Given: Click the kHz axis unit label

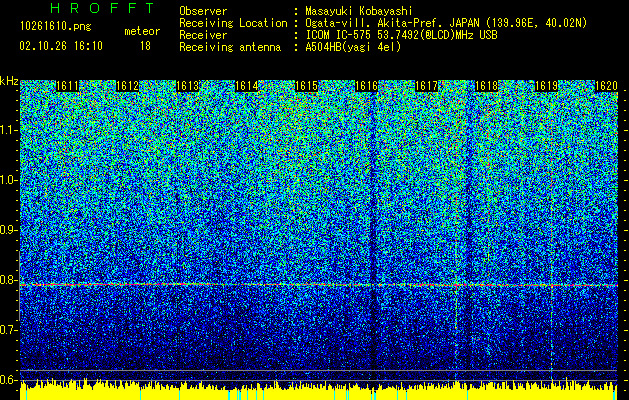Looking at the screenshot, I should pos(9,81).
